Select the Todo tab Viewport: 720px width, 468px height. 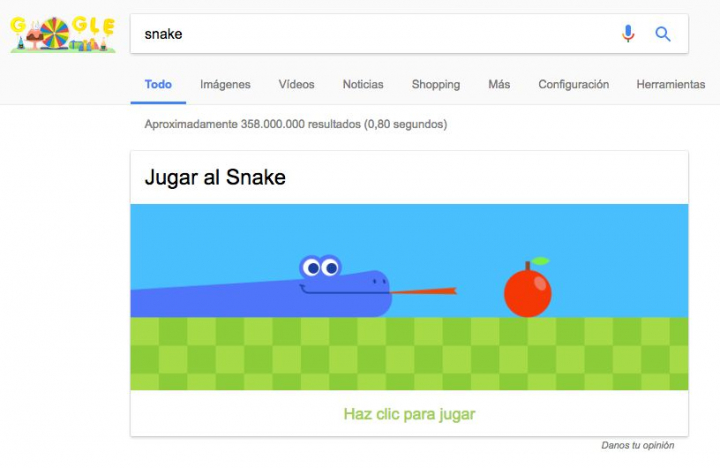158,85
